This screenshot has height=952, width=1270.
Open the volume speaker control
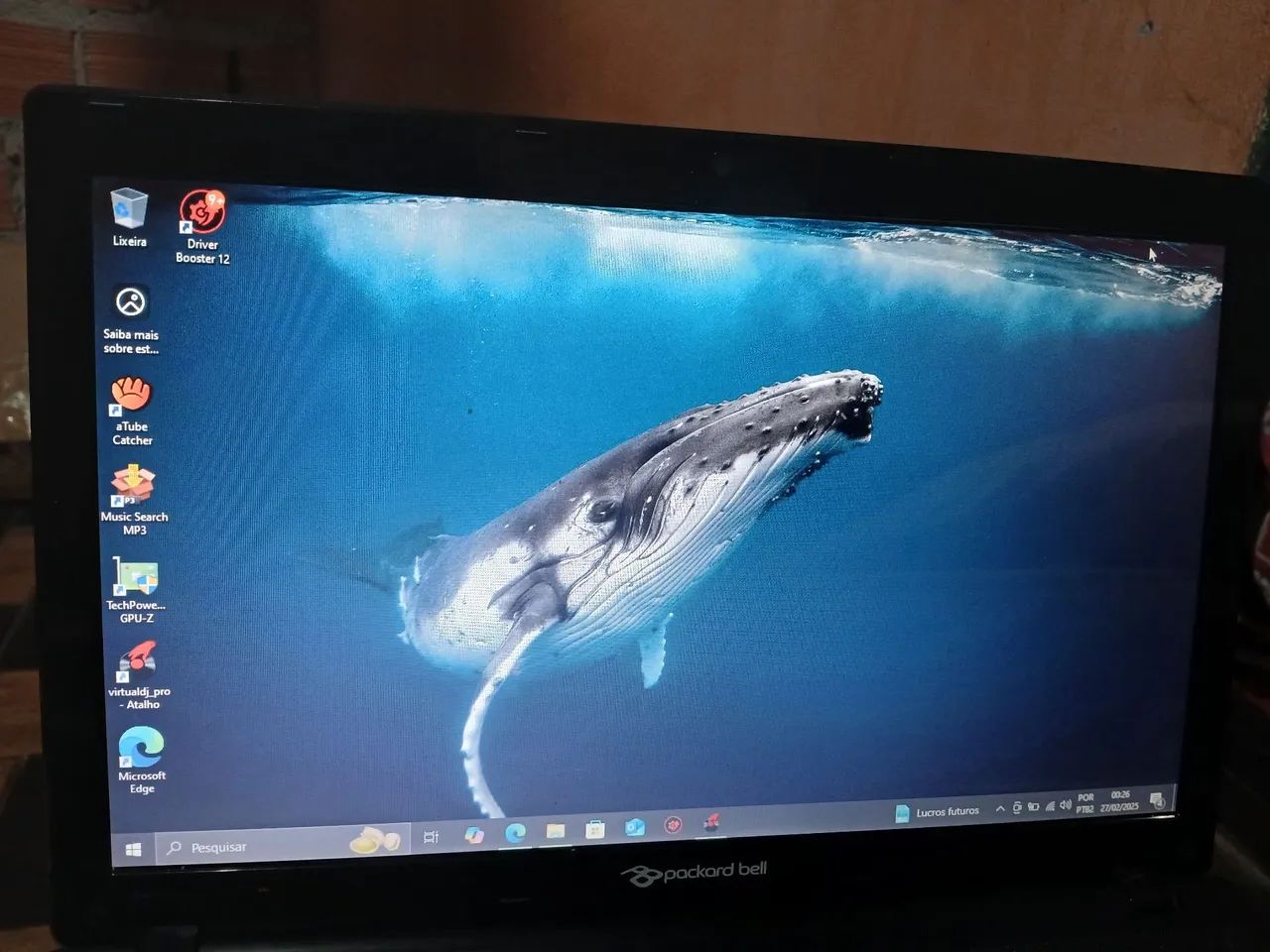coord(1065,805)
